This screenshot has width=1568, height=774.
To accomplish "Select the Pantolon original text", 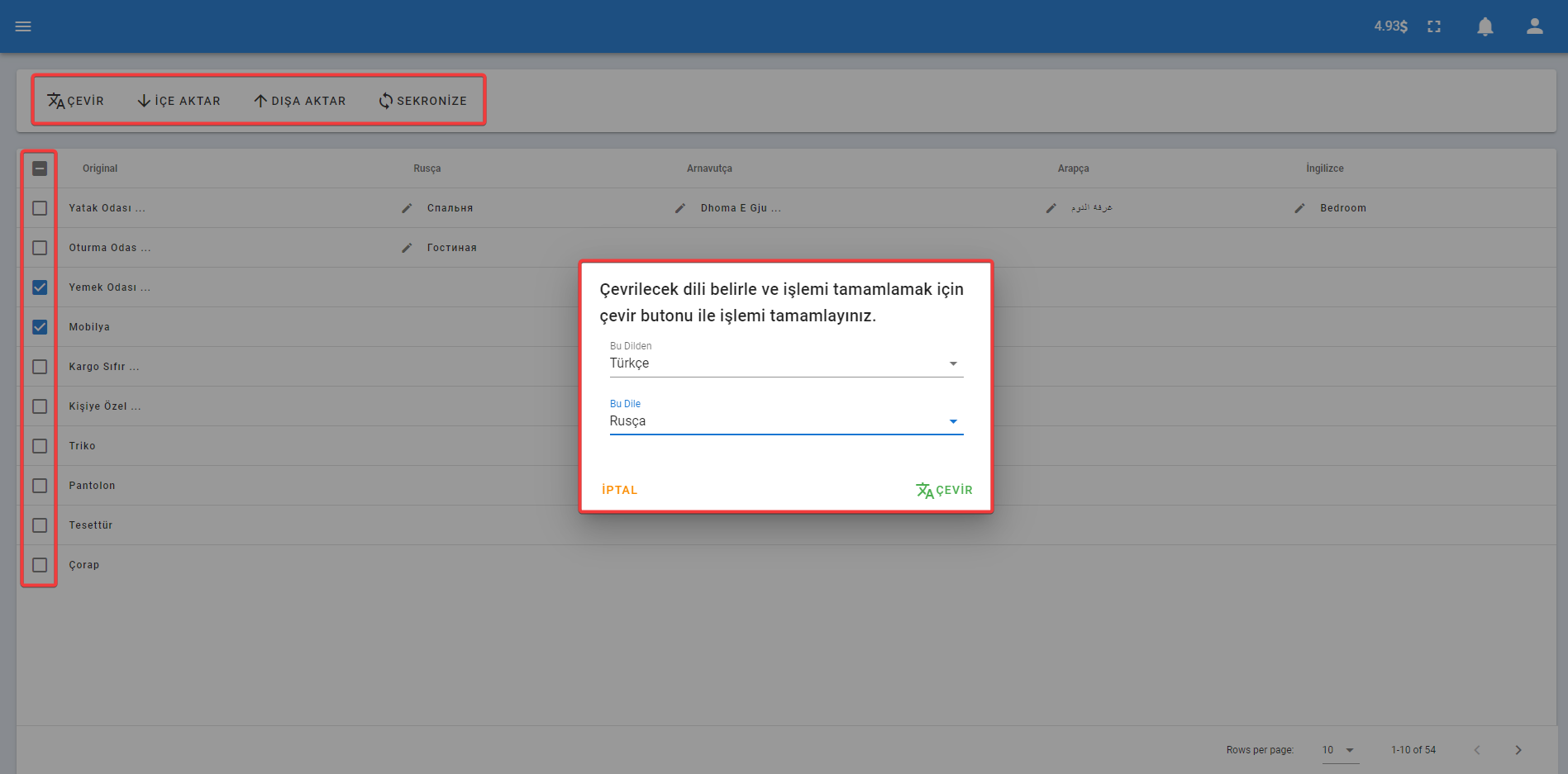I will coord(92,486).
